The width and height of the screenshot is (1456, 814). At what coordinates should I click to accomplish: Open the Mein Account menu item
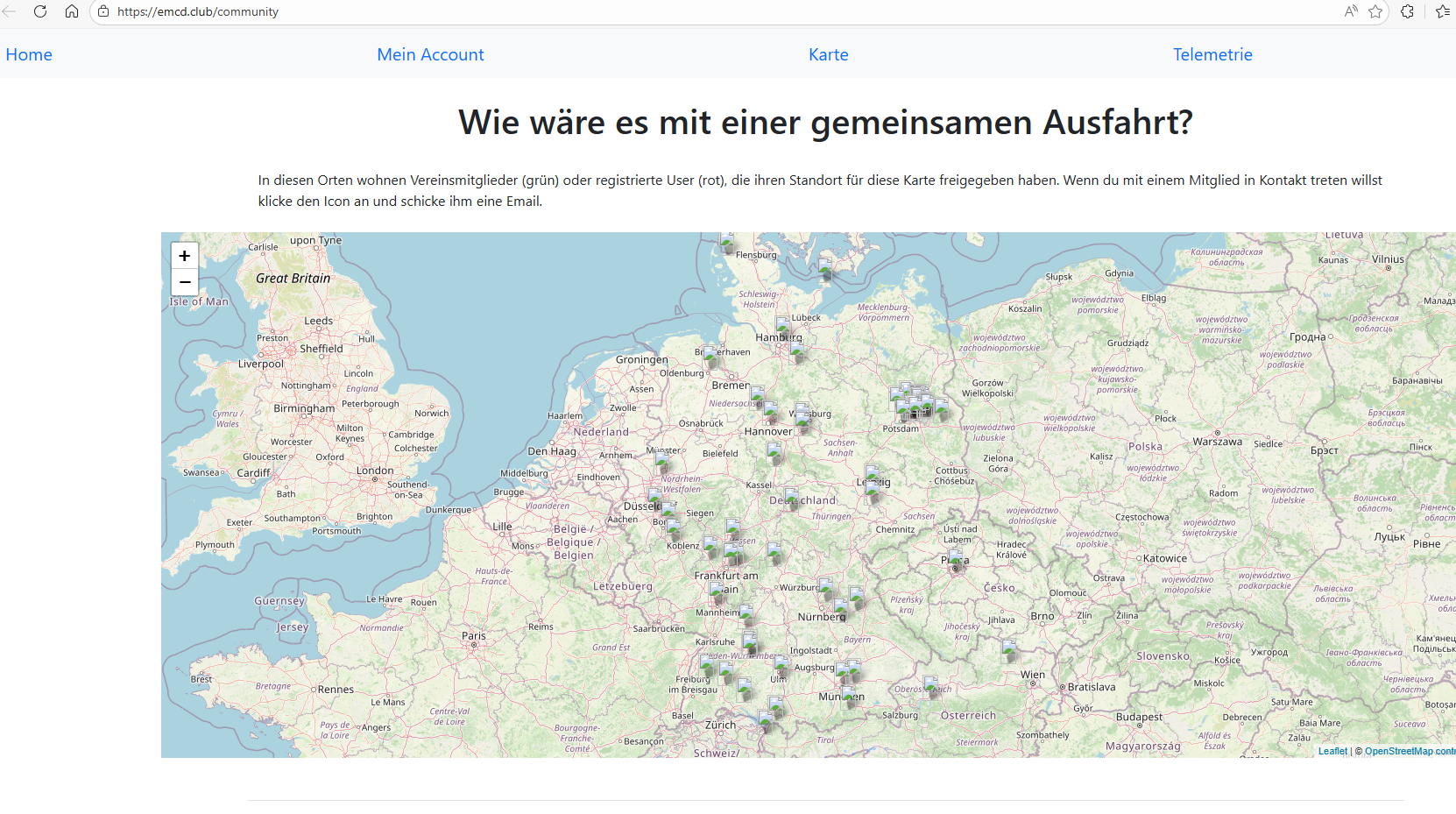(430, 54)
